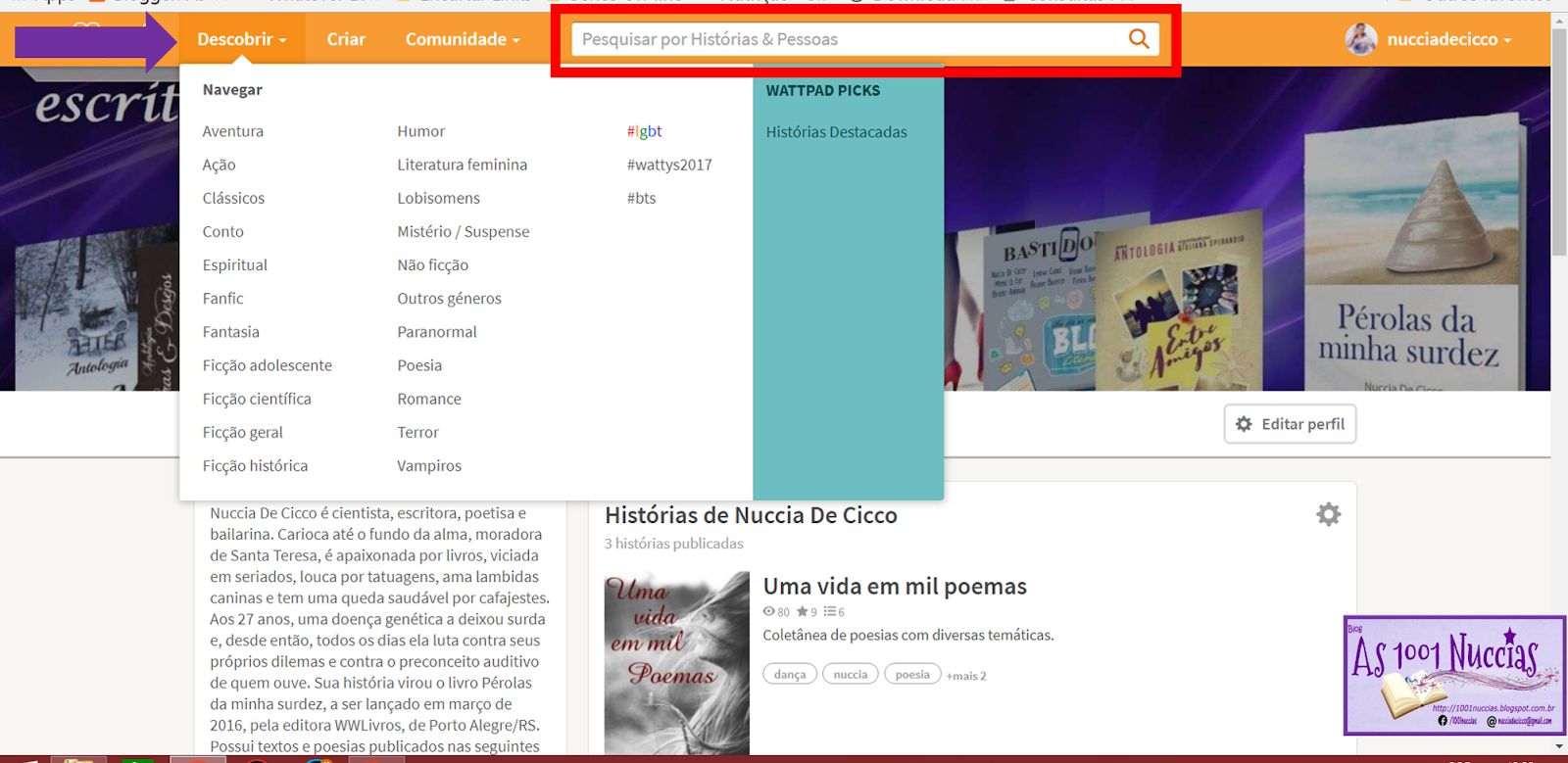Expand the Descobrir dropdown menu

[x=241, y=39]
